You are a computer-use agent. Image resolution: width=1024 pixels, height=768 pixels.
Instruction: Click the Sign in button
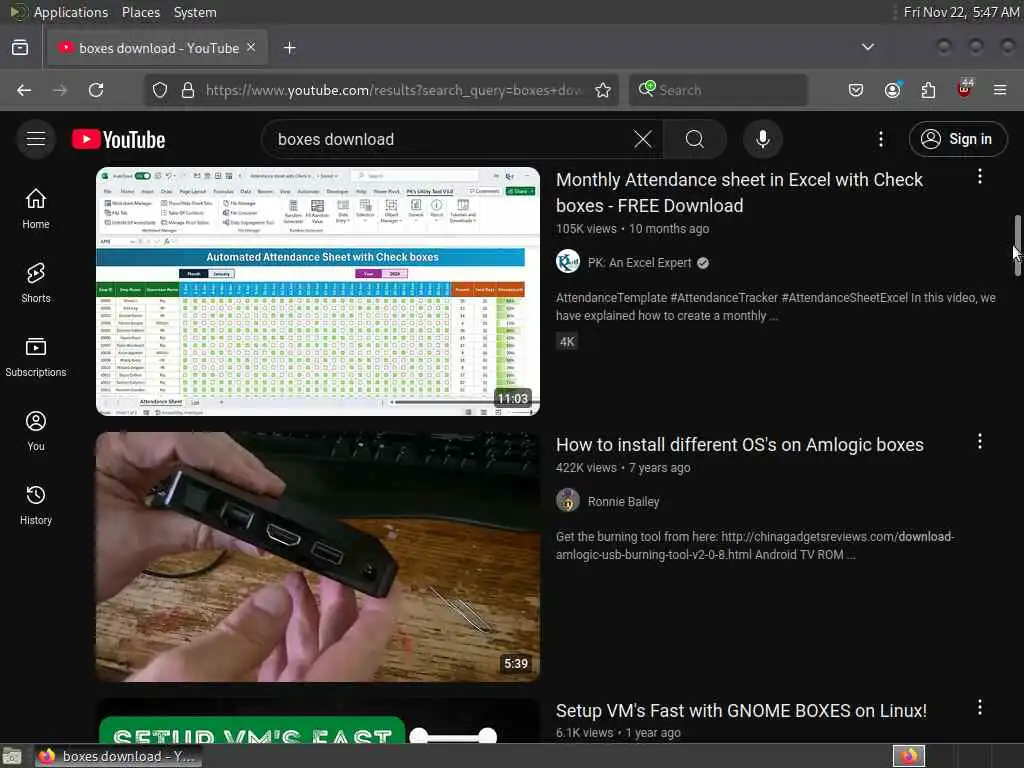958,139
